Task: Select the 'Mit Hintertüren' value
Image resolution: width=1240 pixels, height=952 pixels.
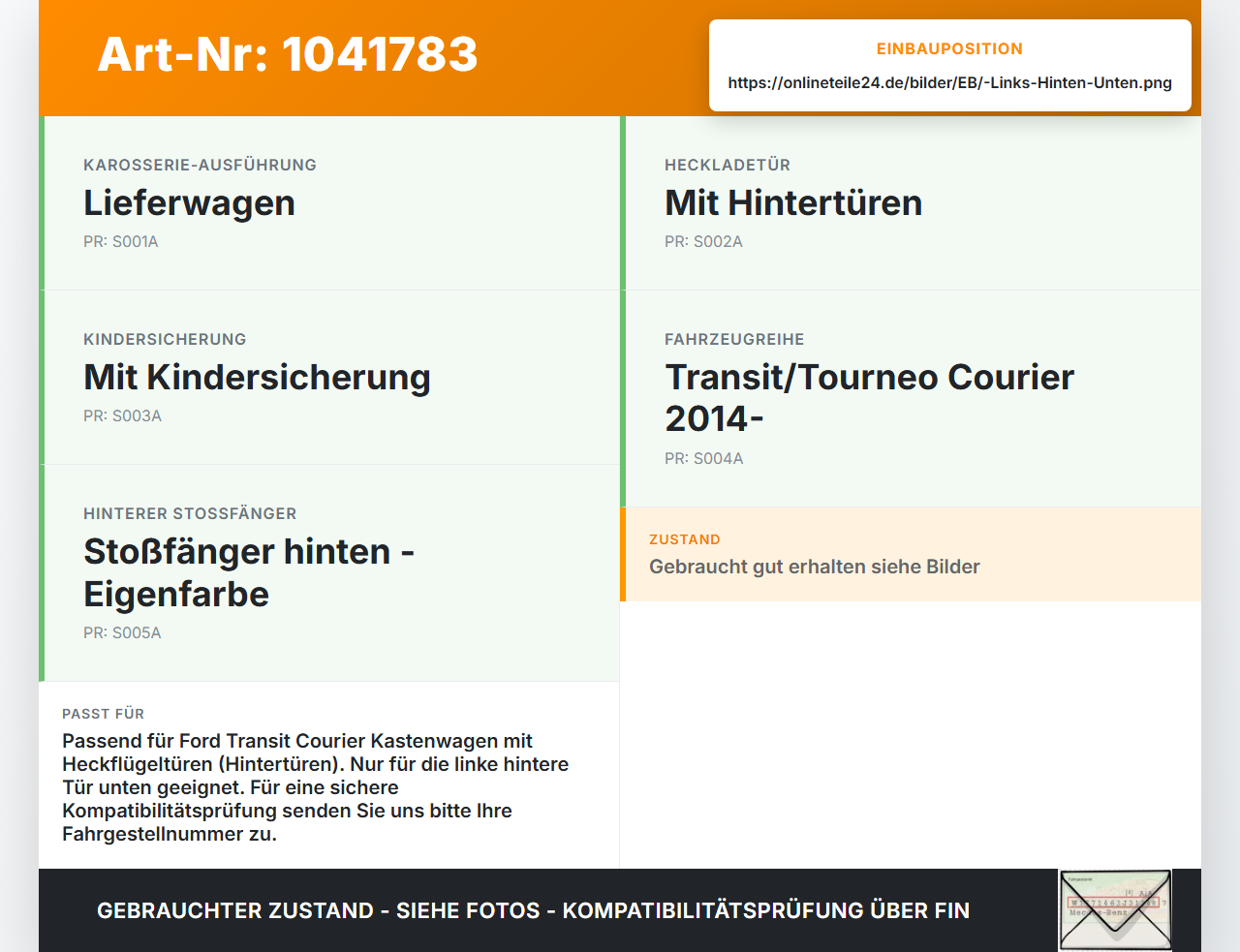Action: point(793,202)
